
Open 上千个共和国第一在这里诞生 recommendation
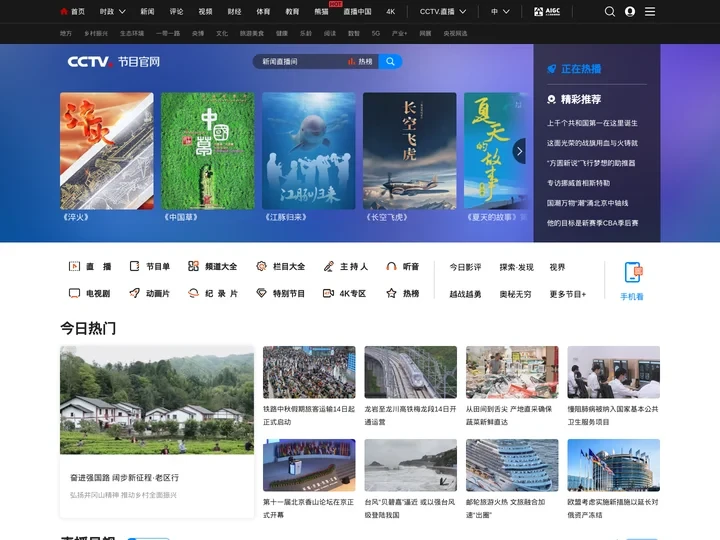592,123
